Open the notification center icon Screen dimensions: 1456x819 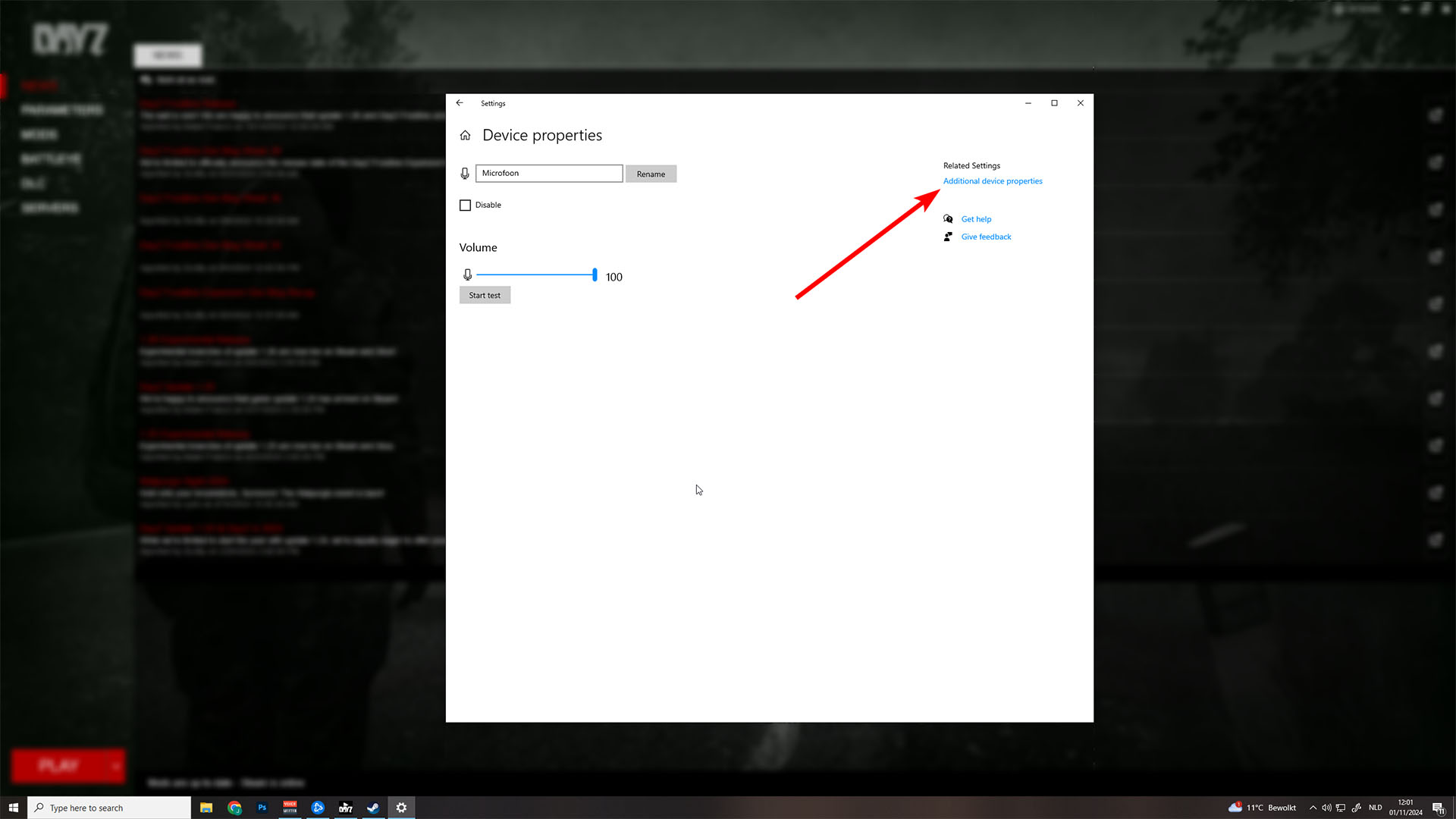coord(1438,808)
